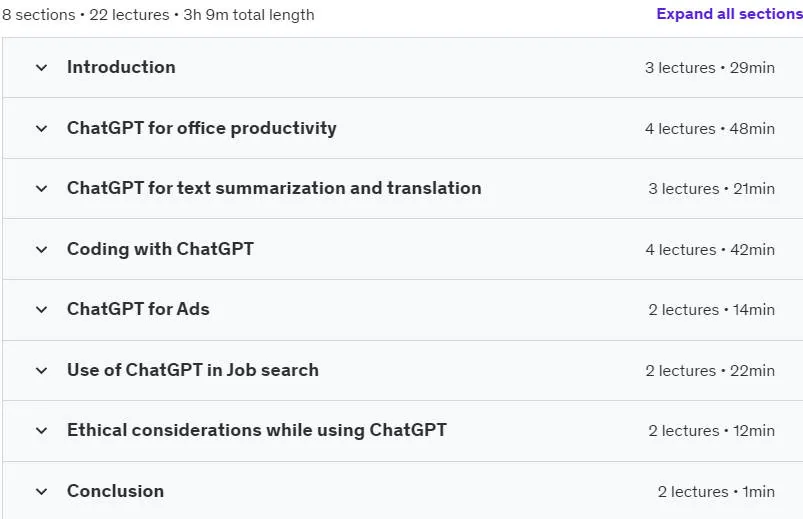Screen dimensions: 803x519
Task: Click the 2 lectures • 1min label
Action: point(716,492)
